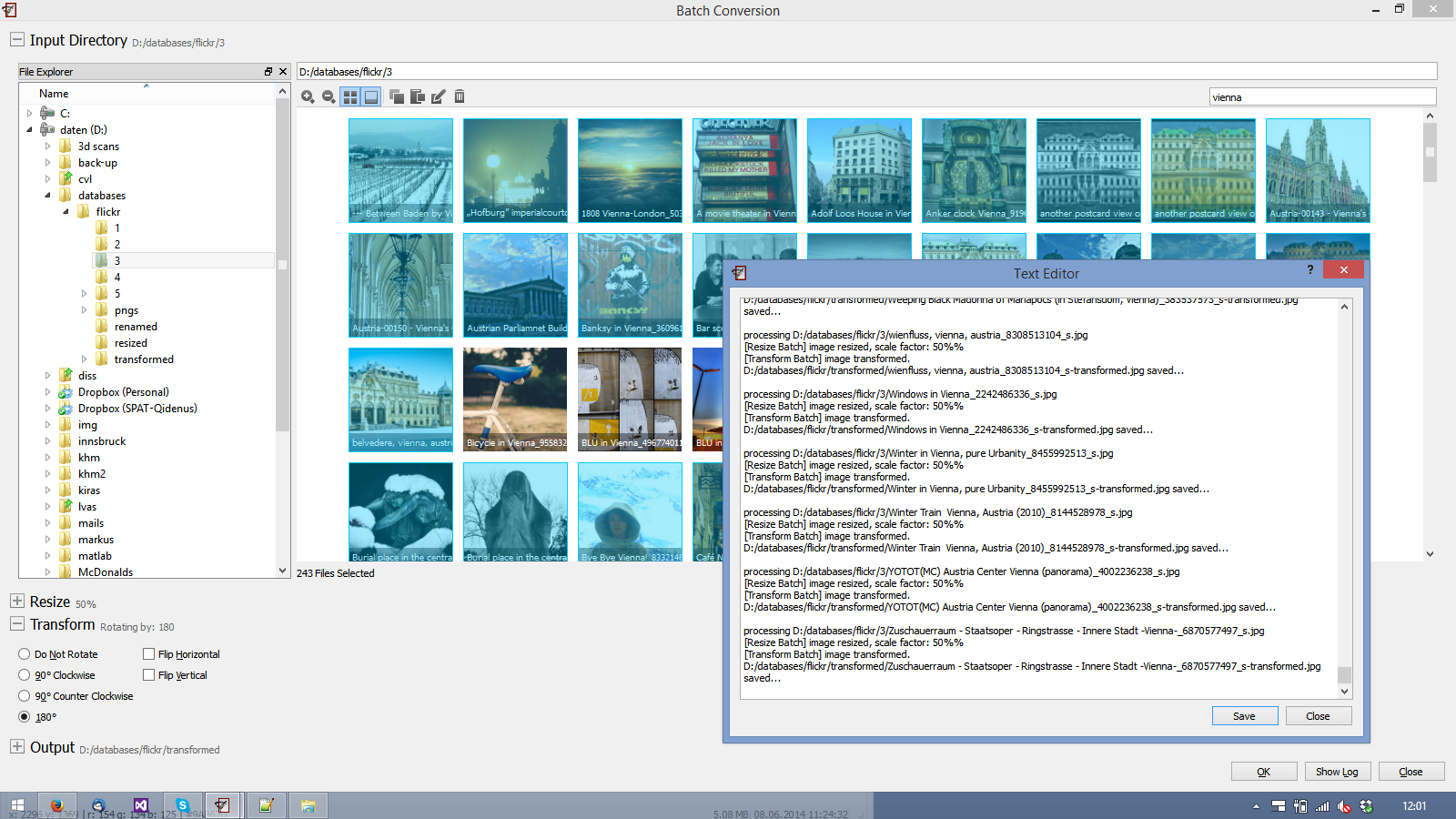This screenshot has height=819, width=1456.
Task: Click the rename pencil toolbar icon
Action: 439,96
